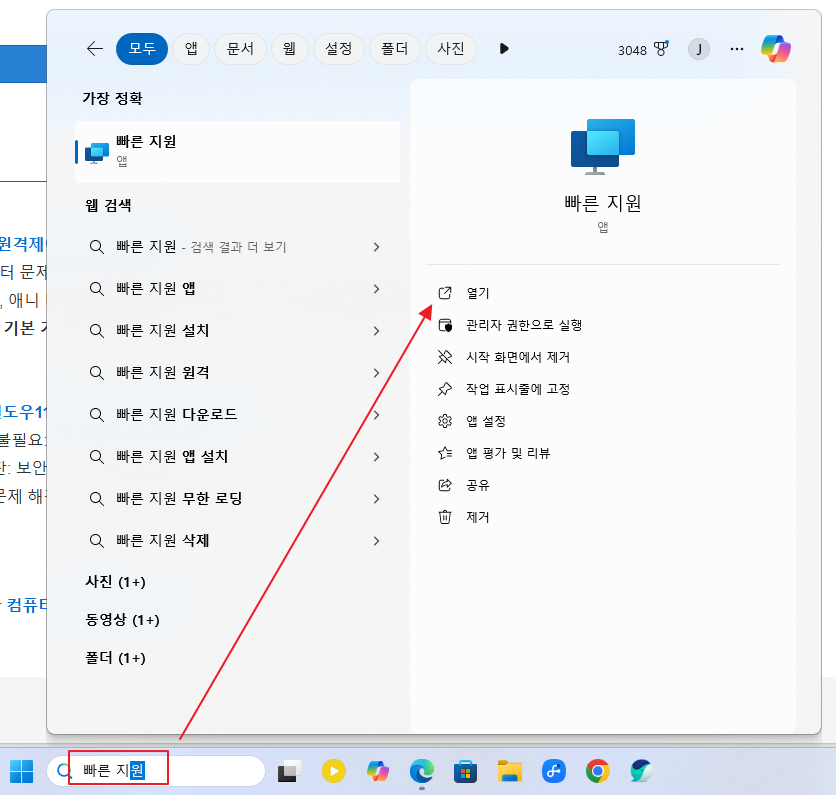This screenshot has width=836, height=795.
Task: Switch to the 웹 filter tab
Action: click(x=290, y=49)
